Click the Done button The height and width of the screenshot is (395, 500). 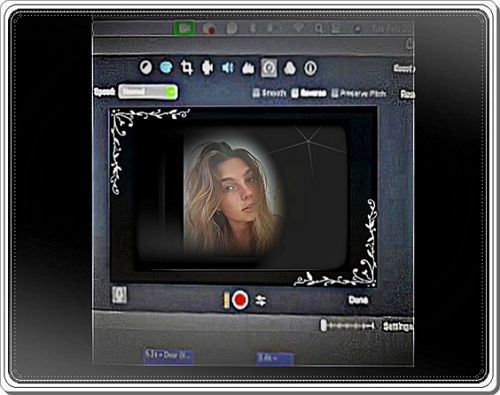click(x=358, y=300)
